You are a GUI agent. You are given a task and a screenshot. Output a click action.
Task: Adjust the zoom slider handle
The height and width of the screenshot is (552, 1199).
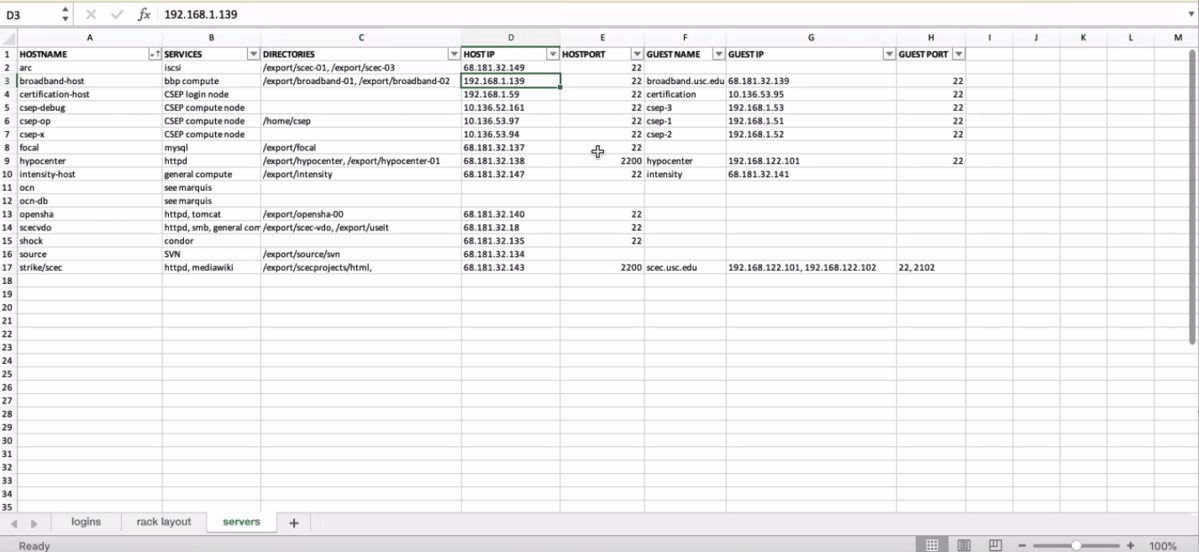(1076, 546)
